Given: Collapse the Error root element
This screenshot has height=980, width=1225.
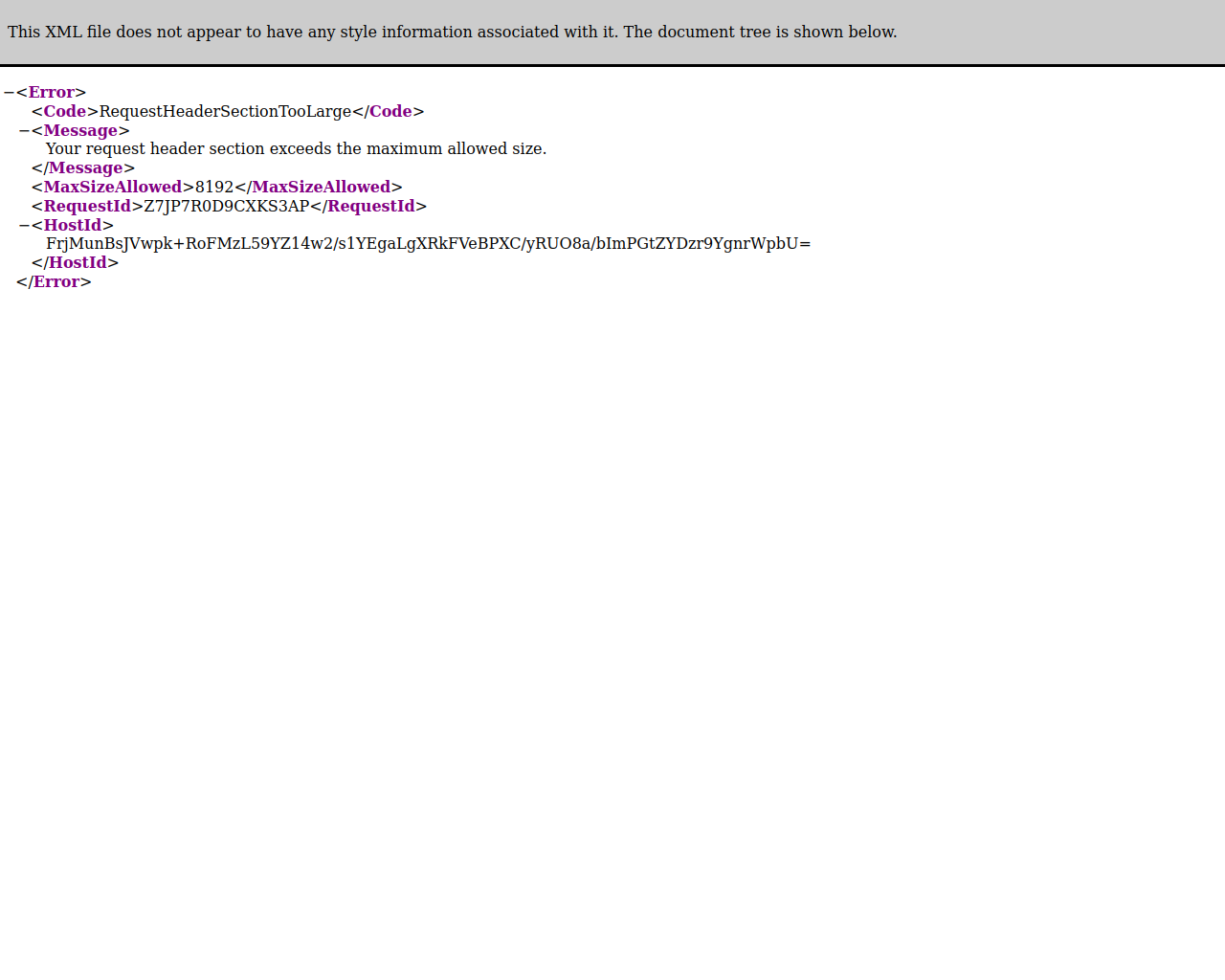Looking at the screenshot, I should [9, 93].
